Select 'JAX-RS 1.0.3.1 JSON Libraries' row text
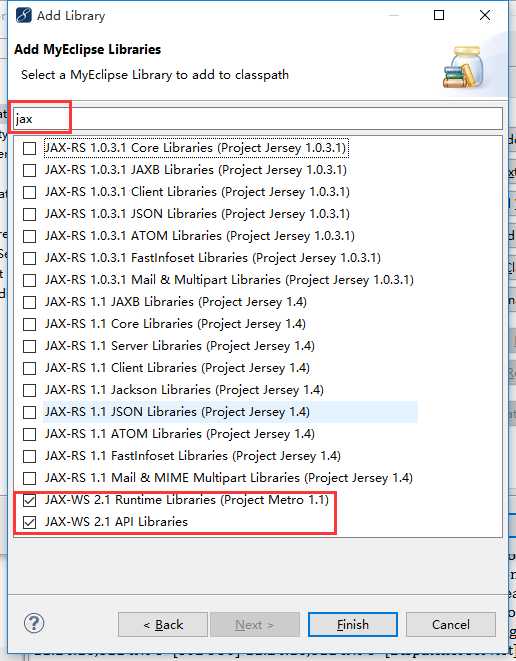Image resolution: width=516 pixels, height=661 pixels. pyautogui.click(x=197, y=214)
